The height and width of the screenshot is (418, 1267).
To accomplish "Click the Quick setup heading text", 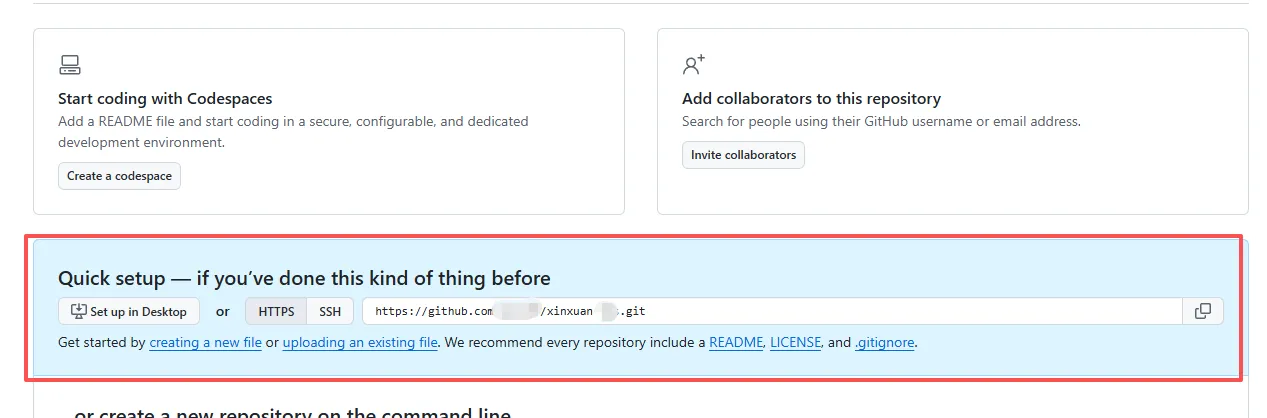I will coord(304,278).
